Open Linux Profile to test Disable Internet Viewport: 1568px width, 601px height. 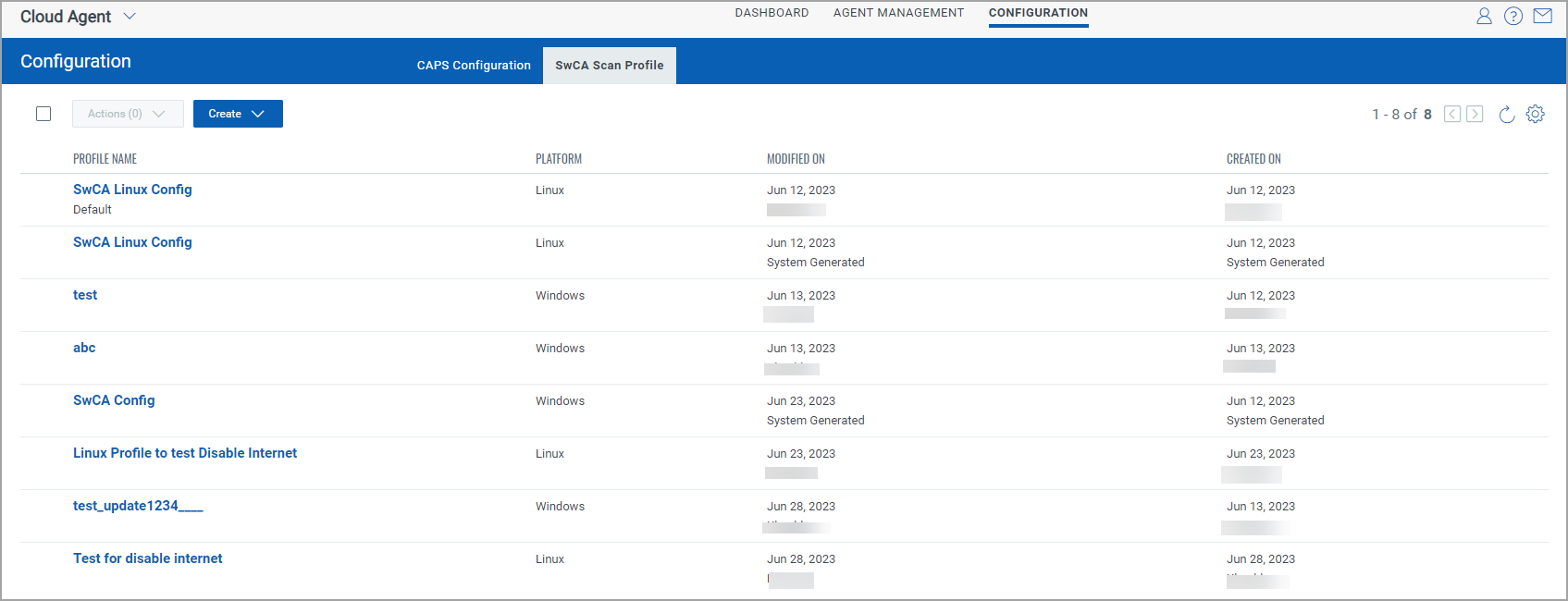click(x=185, y=453)
